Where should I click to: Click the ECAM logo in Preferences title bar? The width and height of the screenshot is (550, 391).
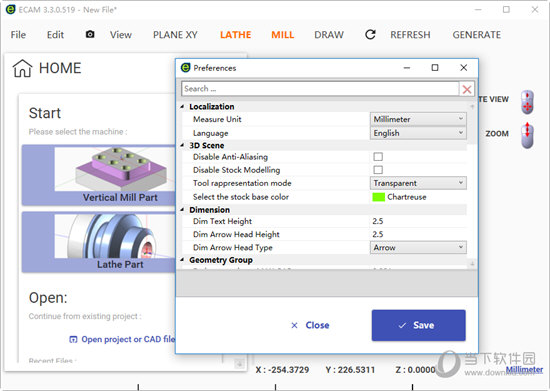coord(186,68)
